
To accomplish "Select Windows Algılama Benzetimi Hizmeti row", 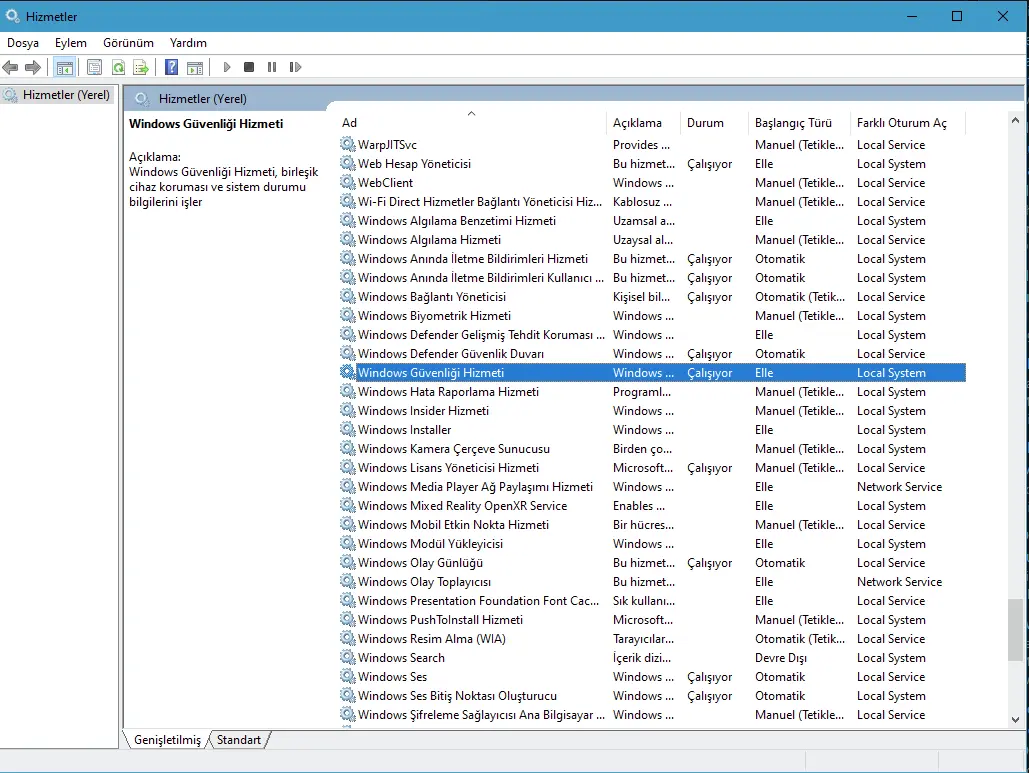I will 653,220.
